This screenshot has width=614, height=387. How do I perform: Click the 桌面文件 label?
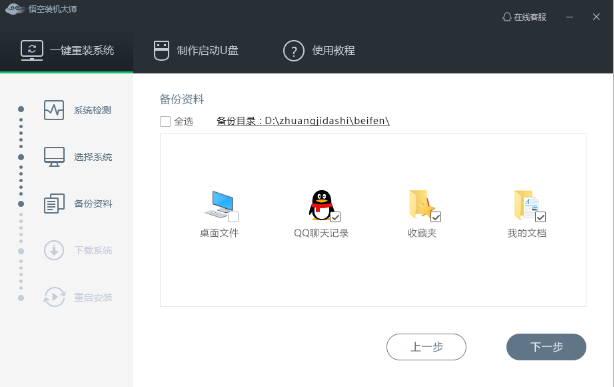(x=219, y=233)
